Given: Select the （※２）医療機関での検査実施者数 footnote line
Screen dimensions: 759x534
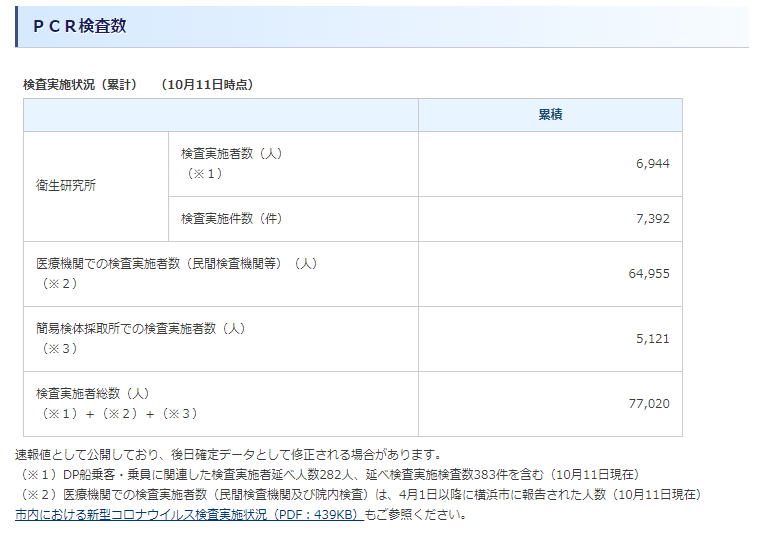Looking at the screenshot, I should 359,494.
